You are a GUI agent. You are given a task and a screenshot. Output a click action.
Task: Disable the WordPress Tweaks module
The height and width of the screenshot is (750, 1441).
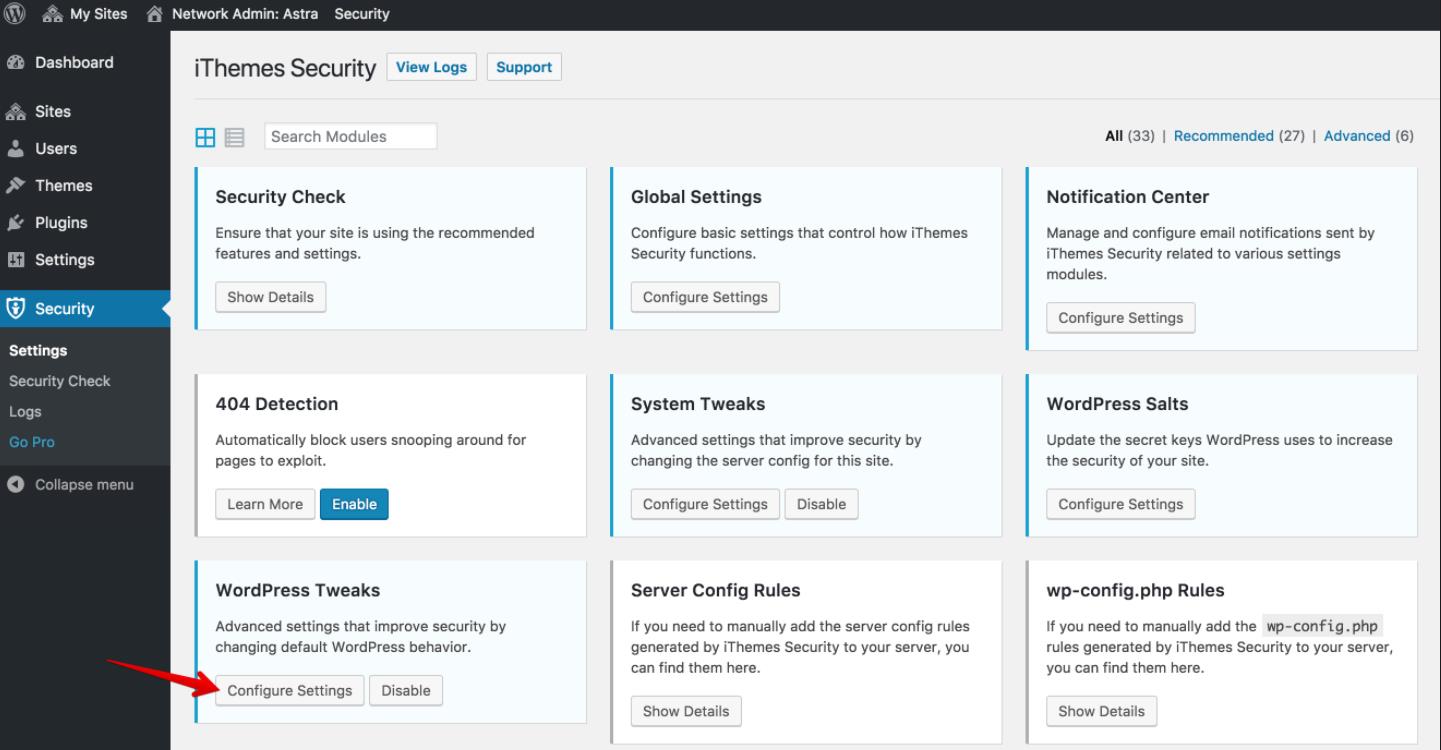406,690
